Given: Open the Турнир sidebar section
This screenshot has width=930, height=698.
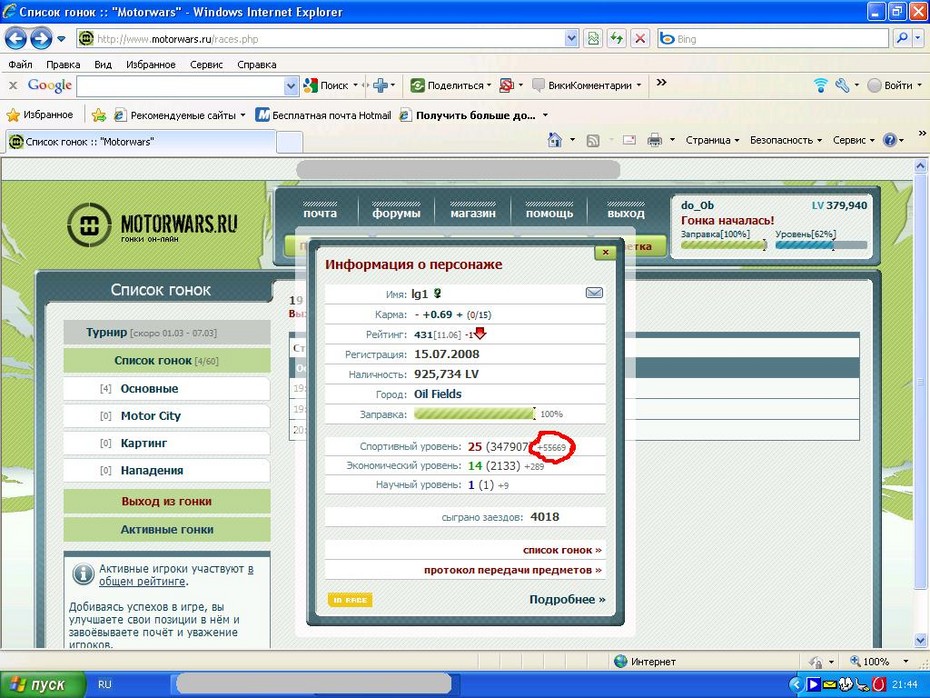Looking at the screenshot, I should tap(167, 332).
